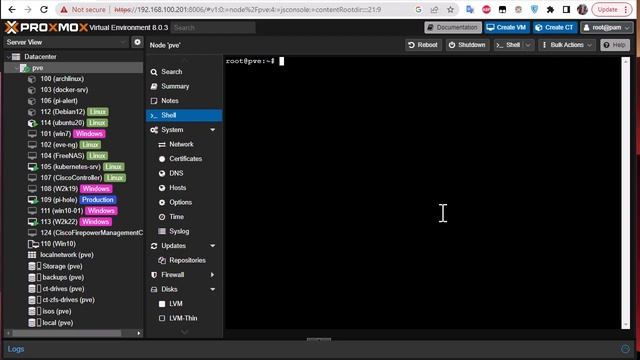The width and height of the screenshot is (640, 360).
Task: Select Storage (pve) storage entry
Action: pyautogui.click(x=62, y=267)
